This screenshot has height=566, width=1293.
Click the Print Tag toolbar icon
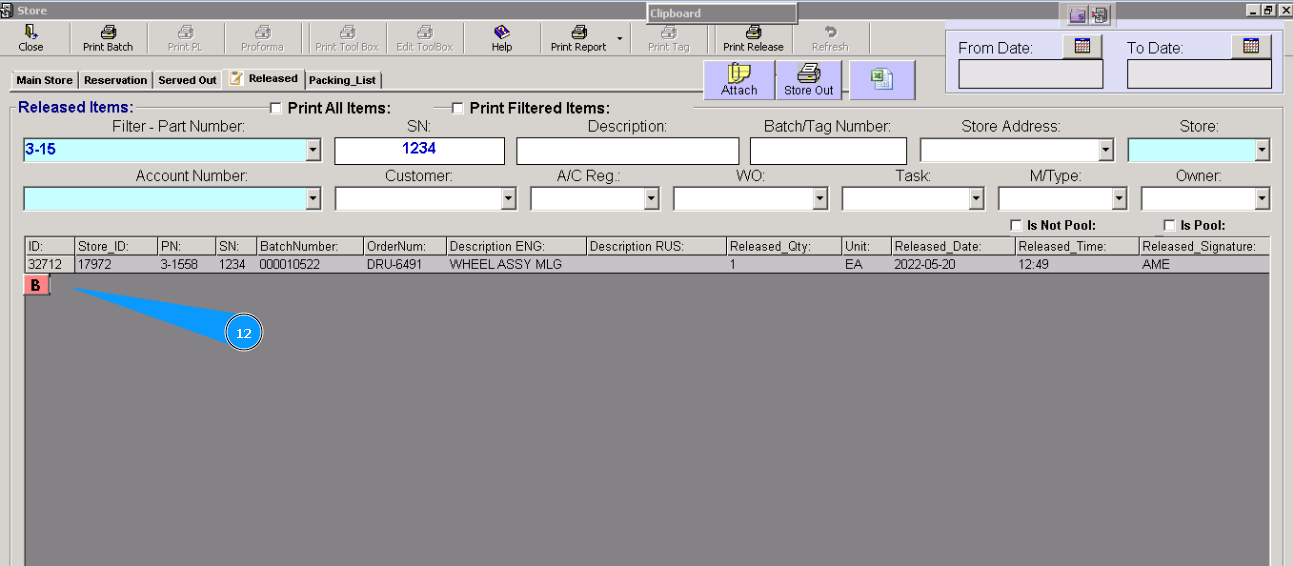pos(669,38)
